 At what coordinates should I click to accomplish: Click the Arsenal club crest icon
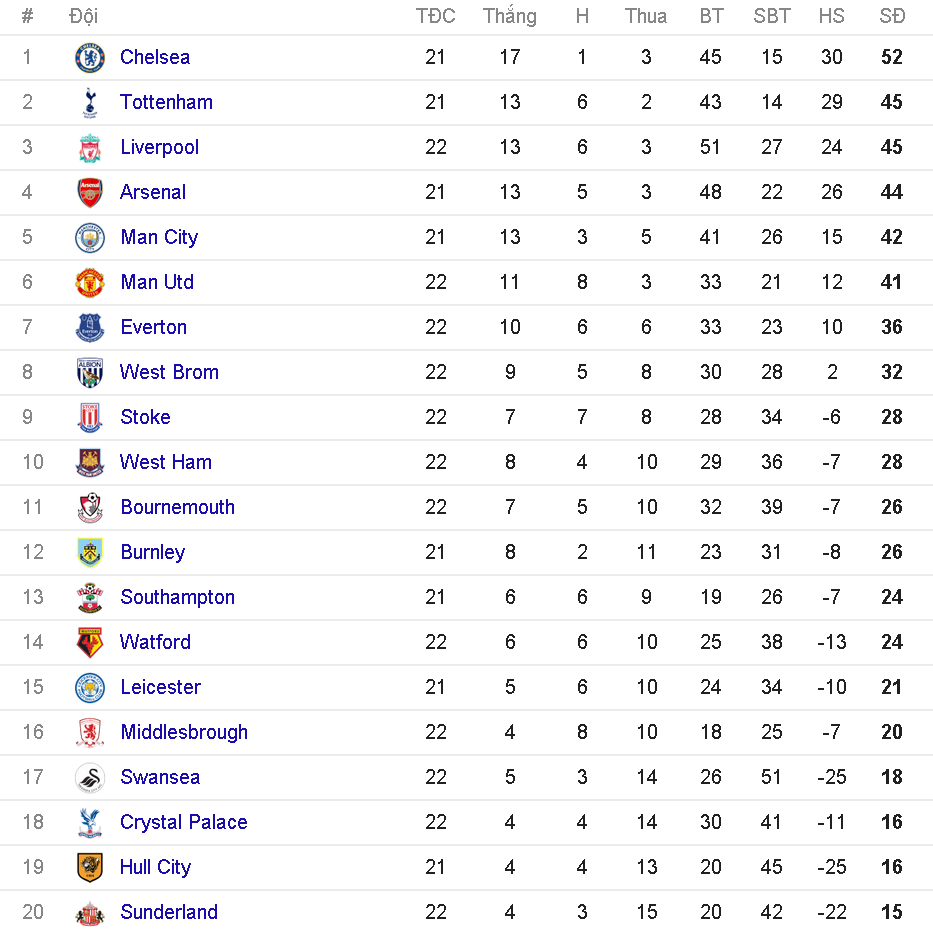[x=90, y=193]
